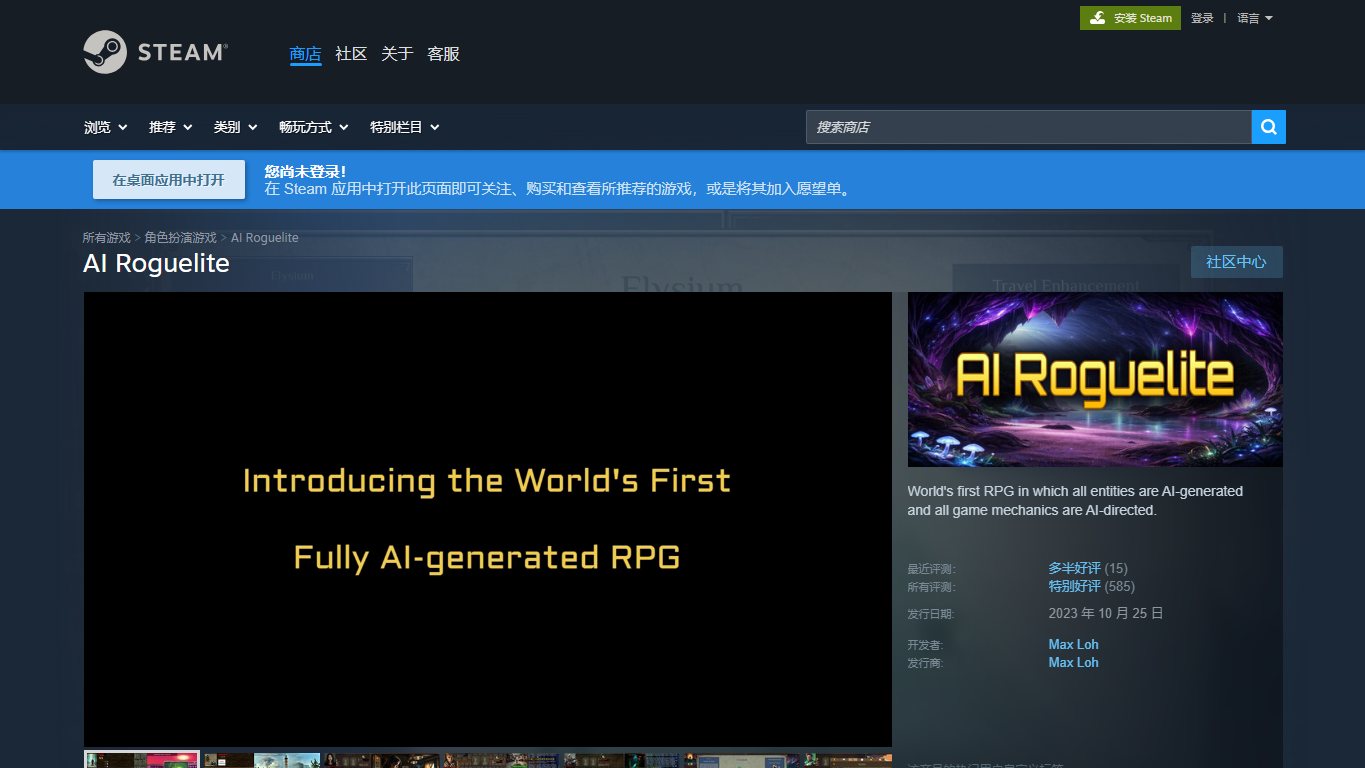Expand the 推荐 recommendations dropdown

coord(171,127)
